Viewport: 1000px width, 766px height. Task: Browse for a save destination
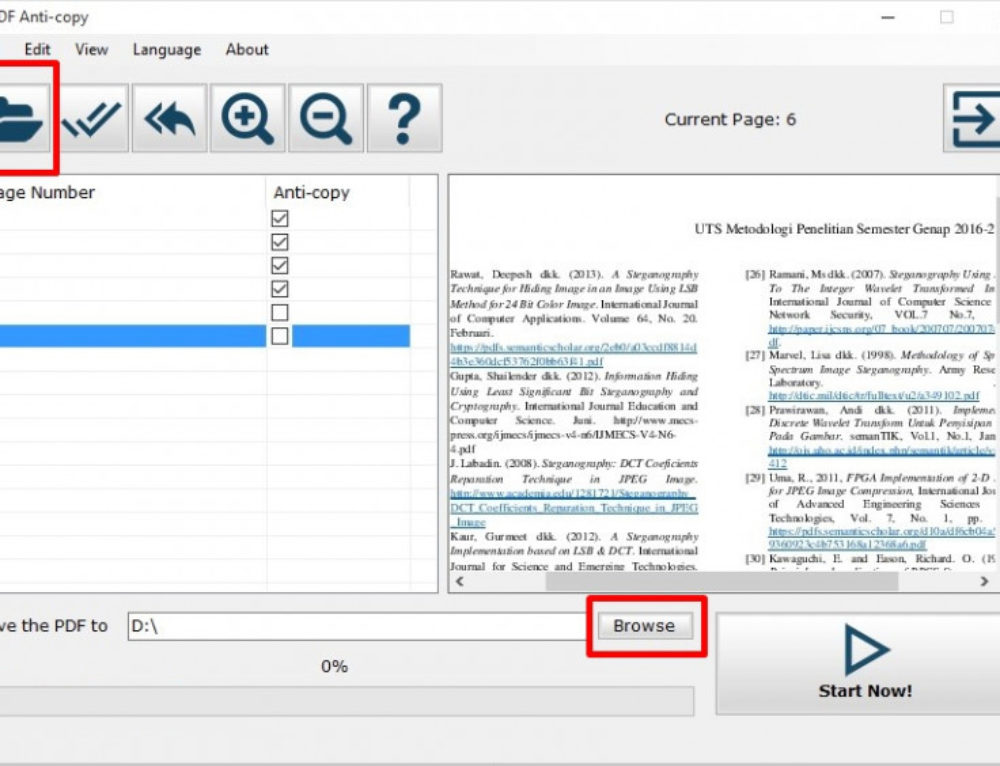[644, 625]
